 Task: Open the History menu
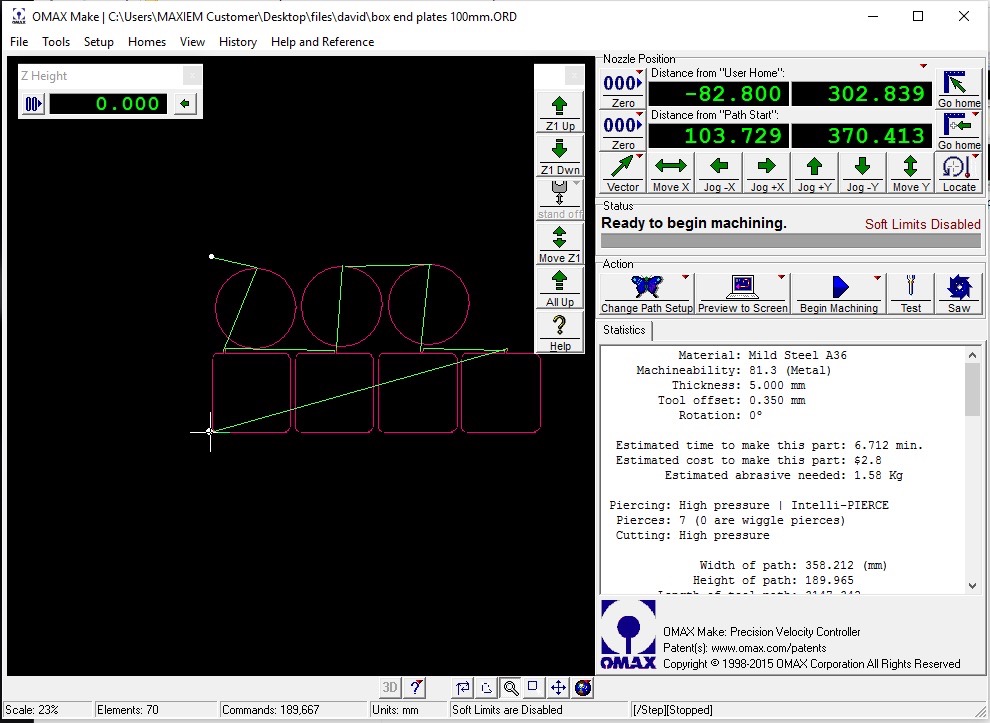(237, 42)
